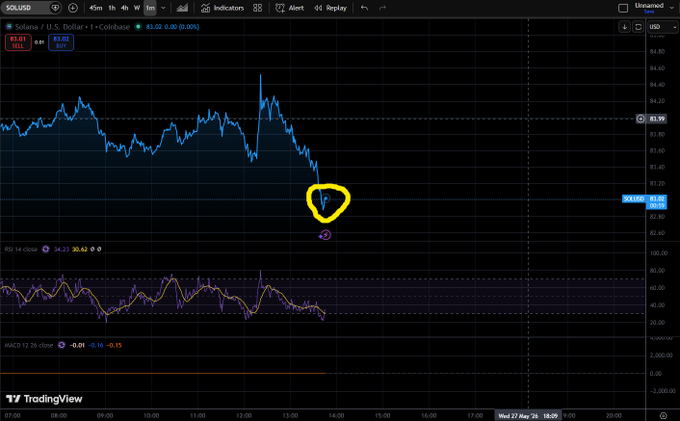Open the Indicators menu

coord(222,8)
